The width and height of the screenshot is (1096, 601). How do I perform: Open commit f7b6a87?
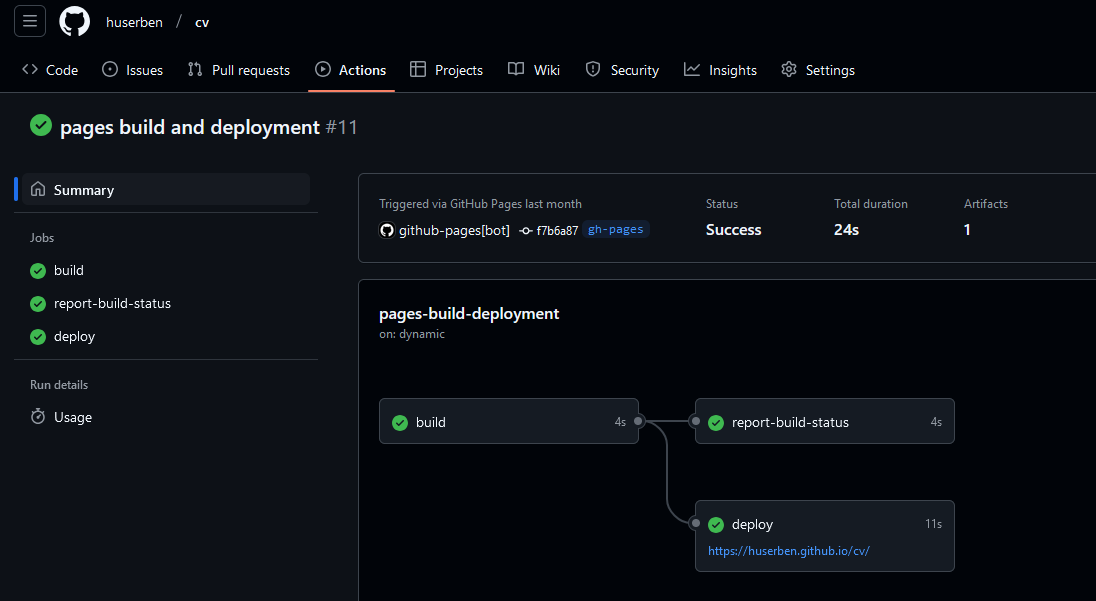[557, 231]
